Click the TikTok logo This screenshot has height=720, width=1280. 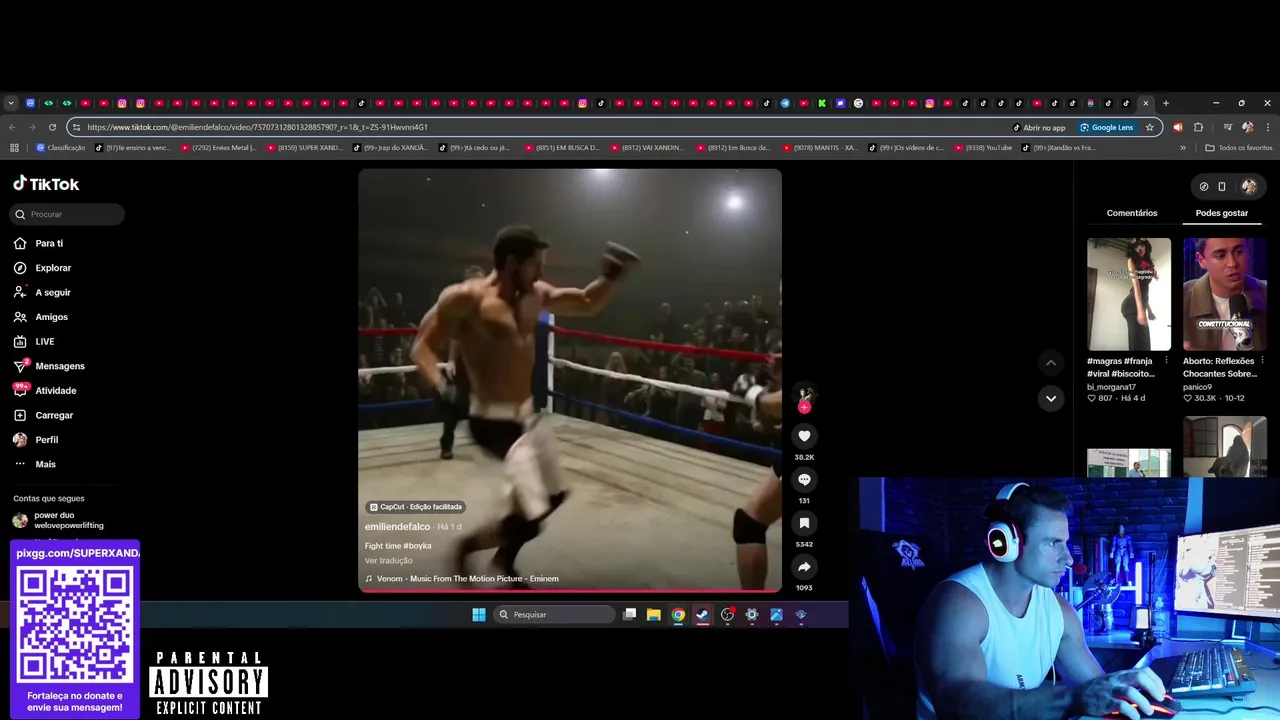pyautogui.click(x=46, y=184)
